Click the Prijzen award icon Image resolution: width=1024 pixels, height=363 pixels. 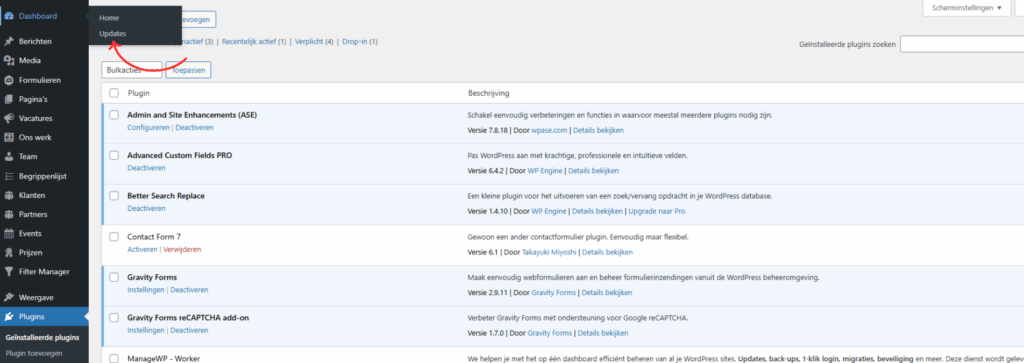pos(8,253)
